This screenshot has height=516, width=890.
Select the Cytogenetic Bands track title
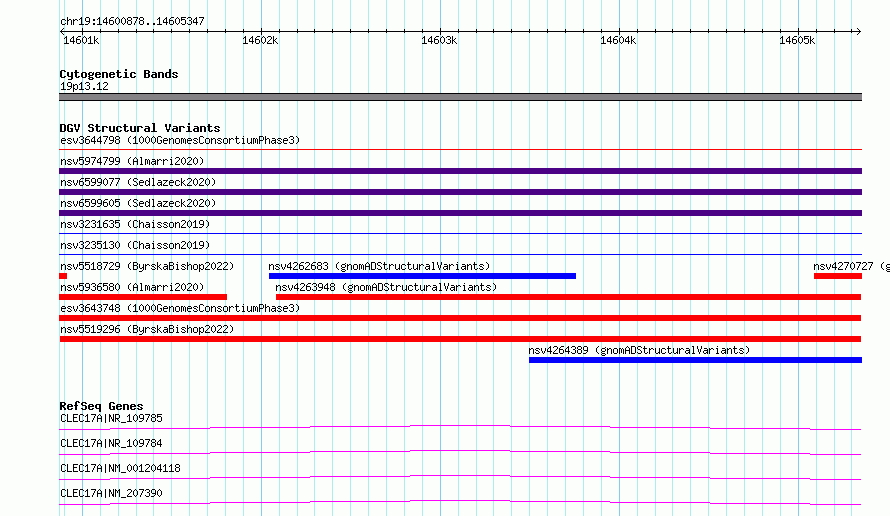119,74
